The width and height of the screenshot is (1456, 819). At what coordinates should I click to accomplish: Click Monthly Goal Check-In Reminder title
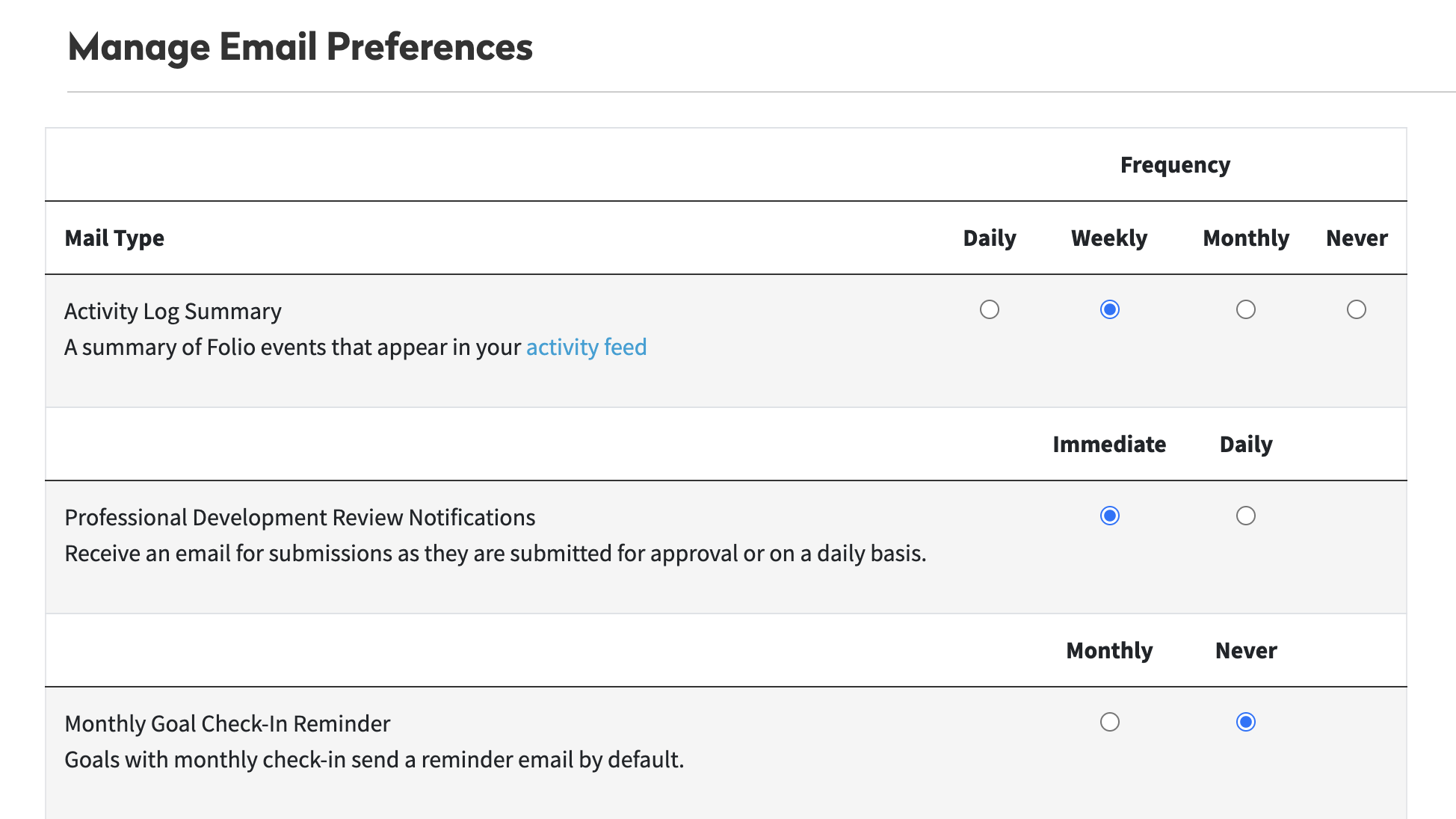coord(227,724)
